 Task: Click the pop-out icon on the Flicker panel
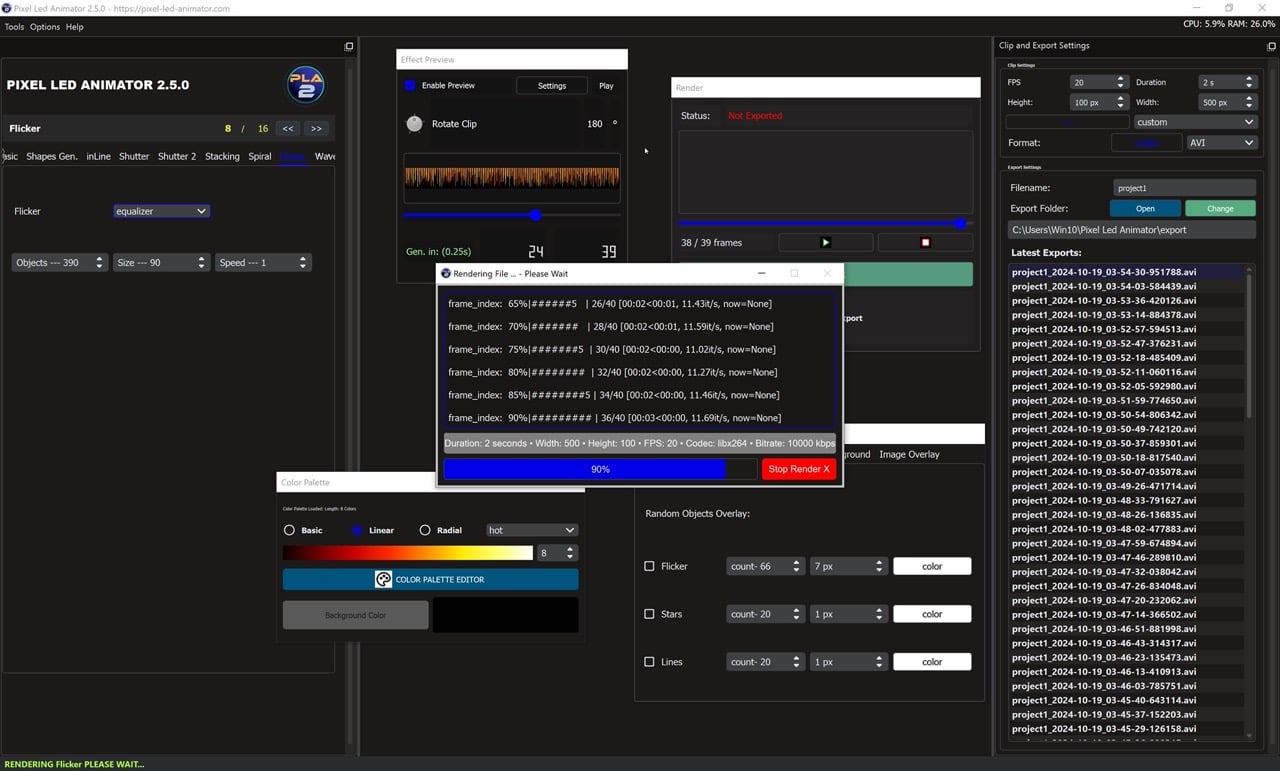click(348, 46)
